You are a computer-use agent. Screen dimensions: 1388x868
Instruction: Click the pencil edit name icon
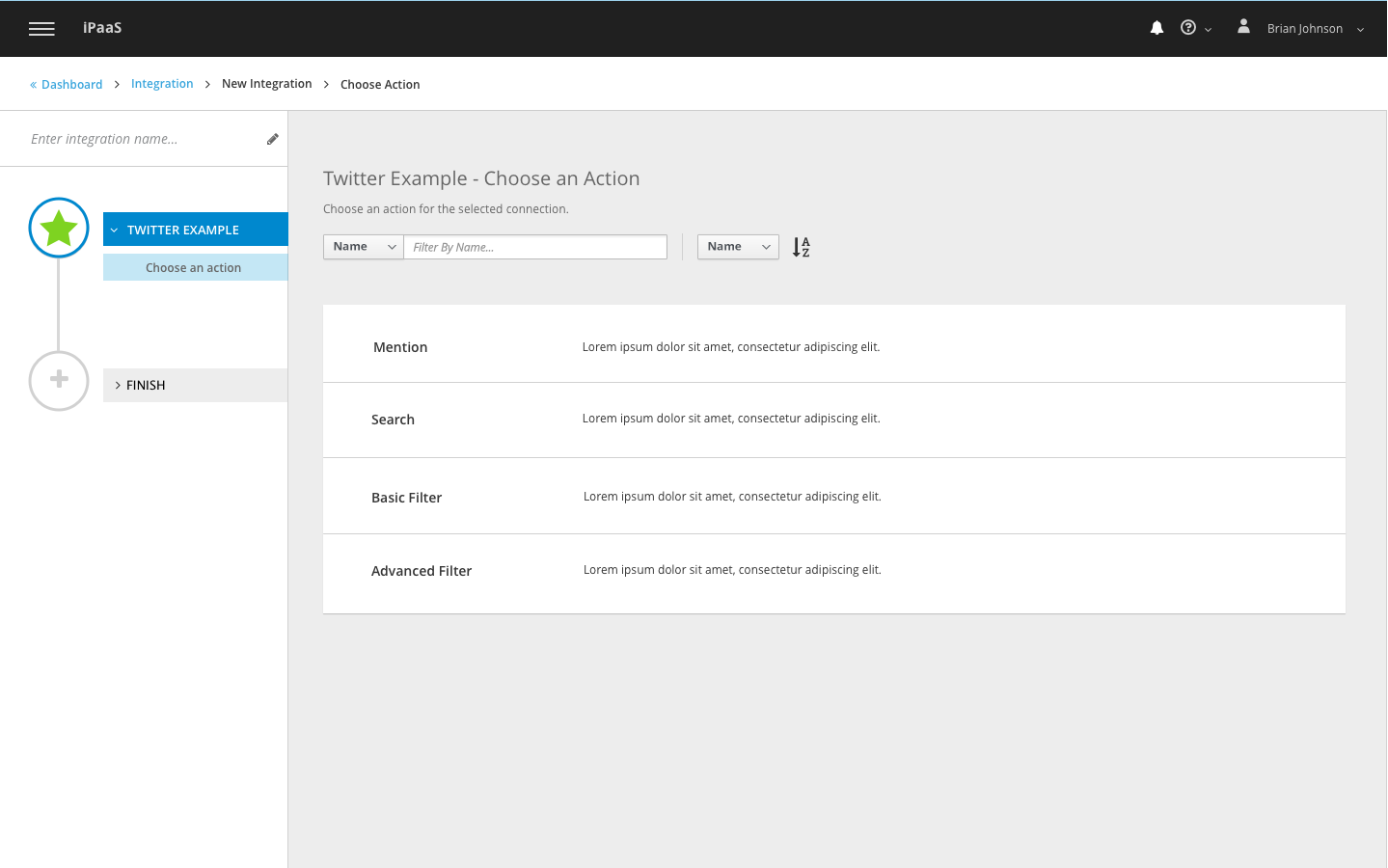point(273,139)
